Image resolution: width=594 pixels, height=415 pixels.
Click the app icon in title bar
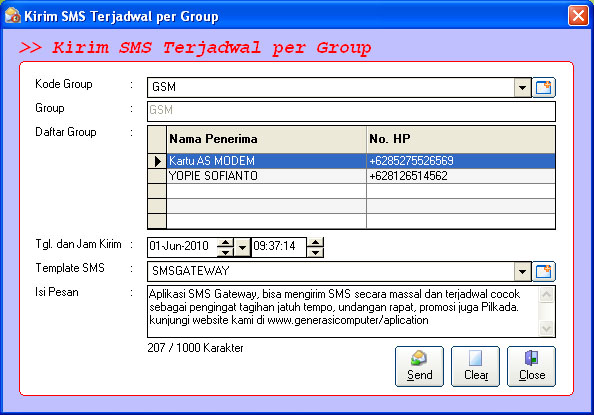pyautogui.click(x=13, y=16)
